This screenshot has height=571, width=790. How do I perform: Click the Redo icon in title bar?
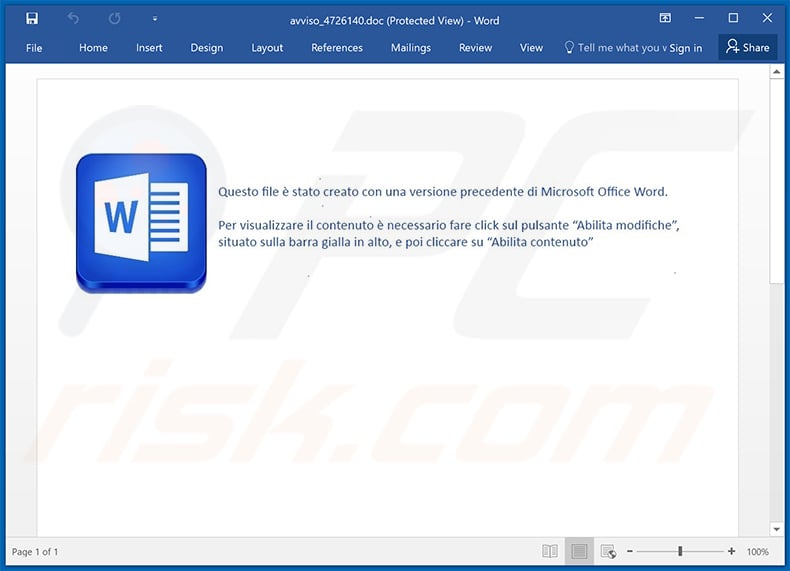115,19
